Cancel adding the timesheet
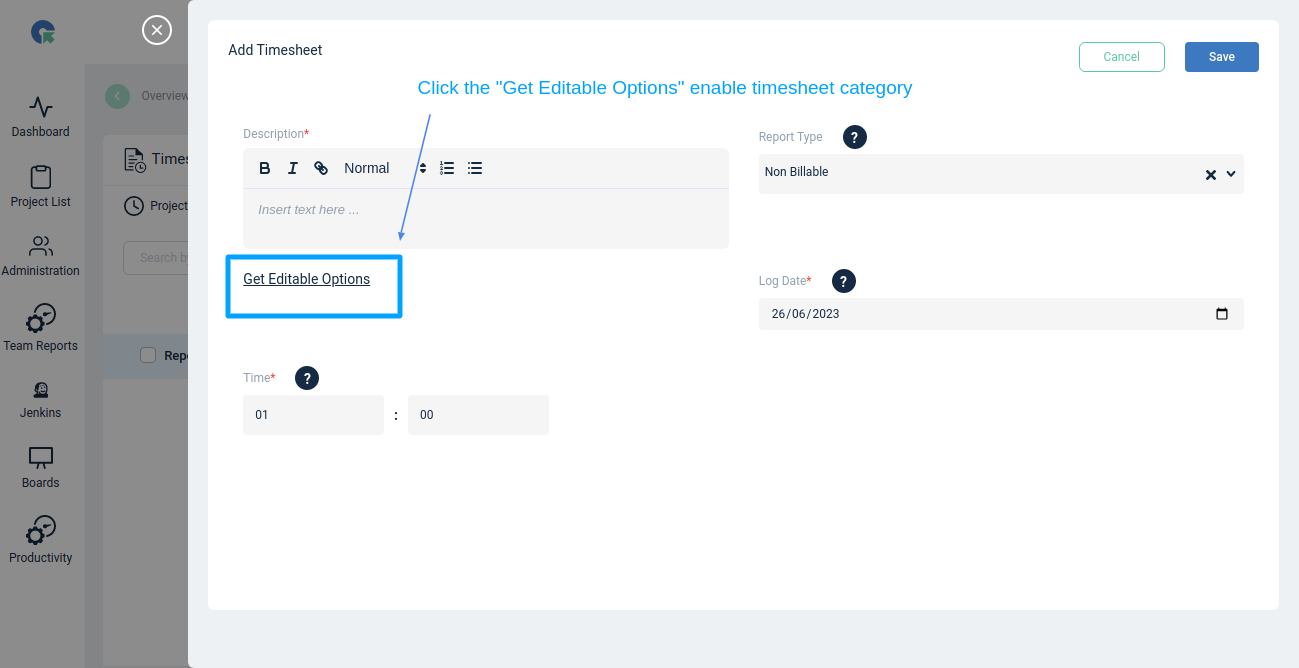 pyautogui.click(x=1122, y=57)
